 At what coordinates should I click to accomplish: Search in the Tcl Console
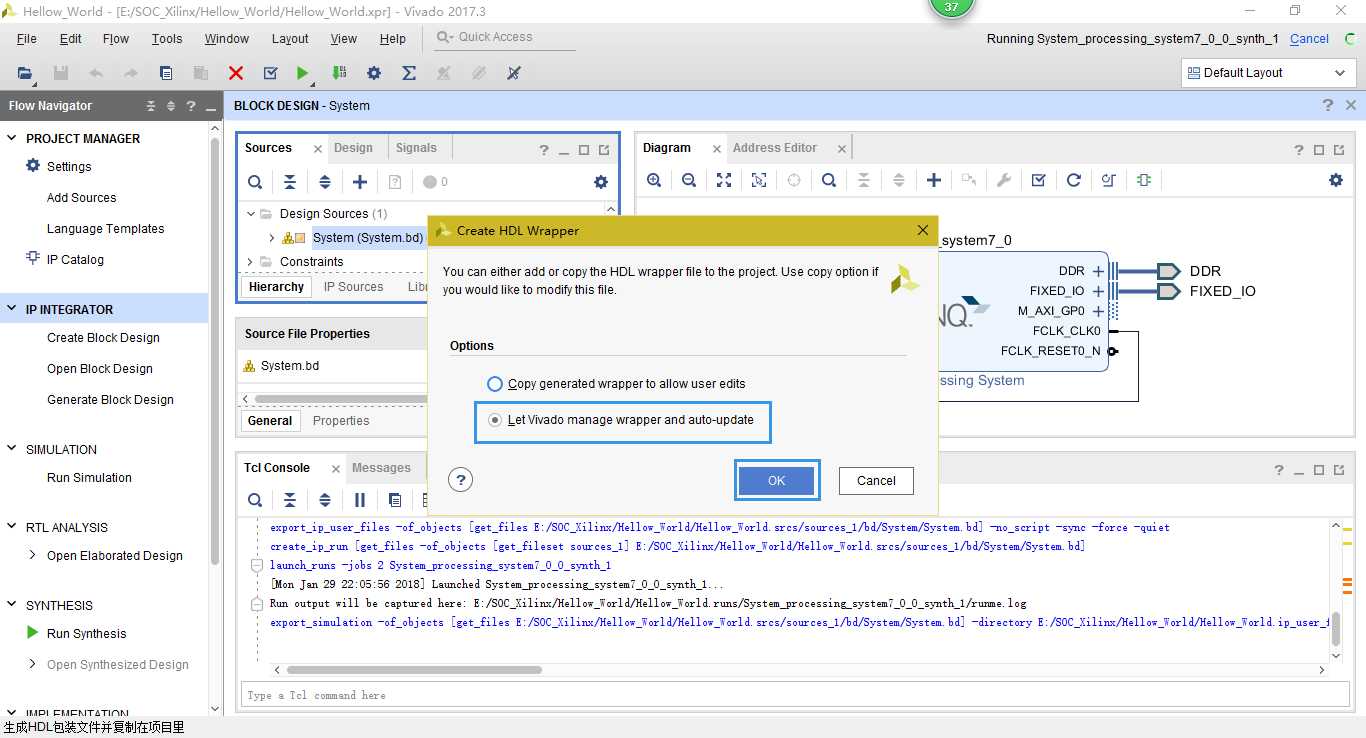pos(255,500)
